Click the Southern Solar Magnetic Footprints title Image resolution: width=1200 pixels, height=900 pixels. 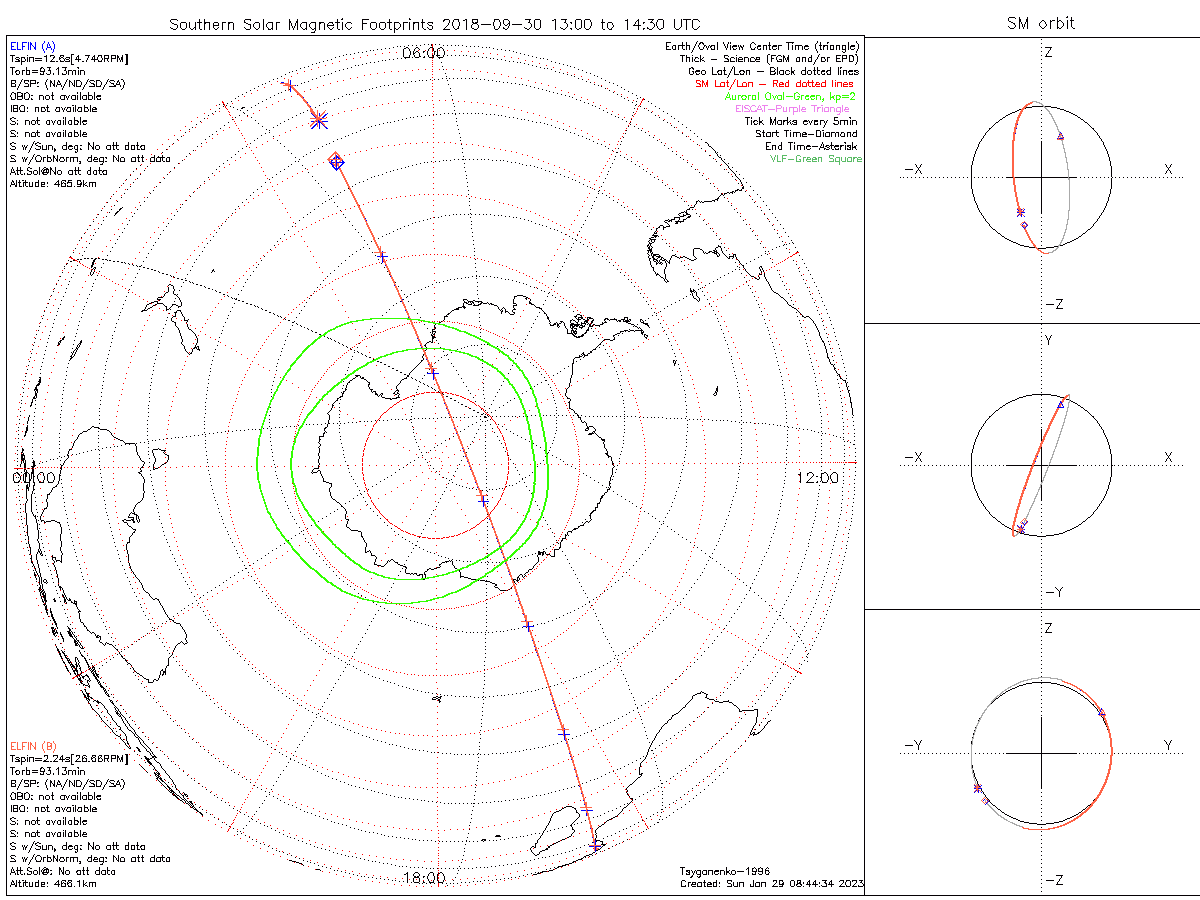coord(435,23)
